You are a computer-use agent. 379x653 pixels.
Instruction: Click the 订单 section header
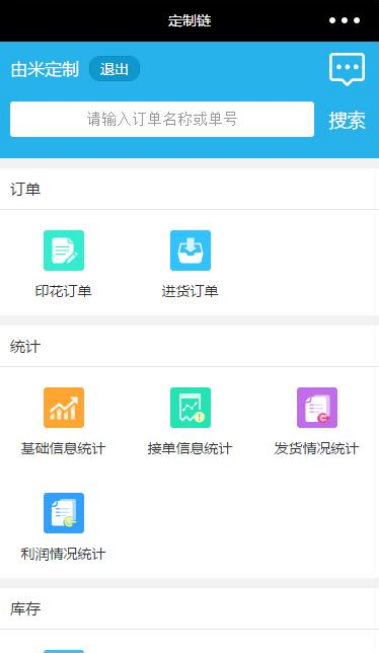tap(25, 189)
